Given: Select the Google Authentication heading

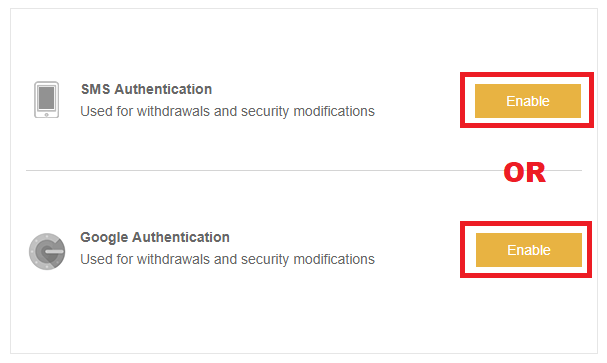Looking at the screenshot, I should point(155,237).
